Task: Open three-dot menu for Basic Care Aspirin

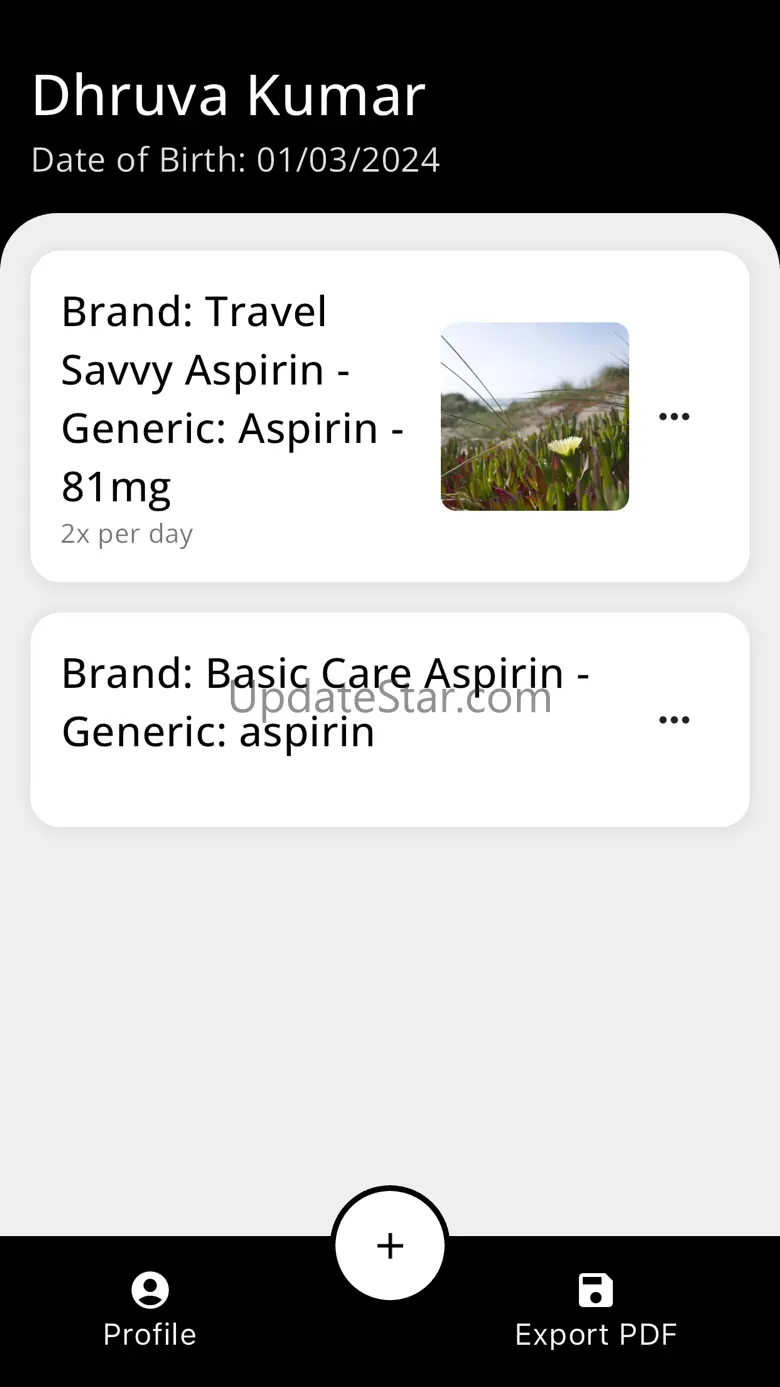Action: pyautogui.click(x=674, y=720)
